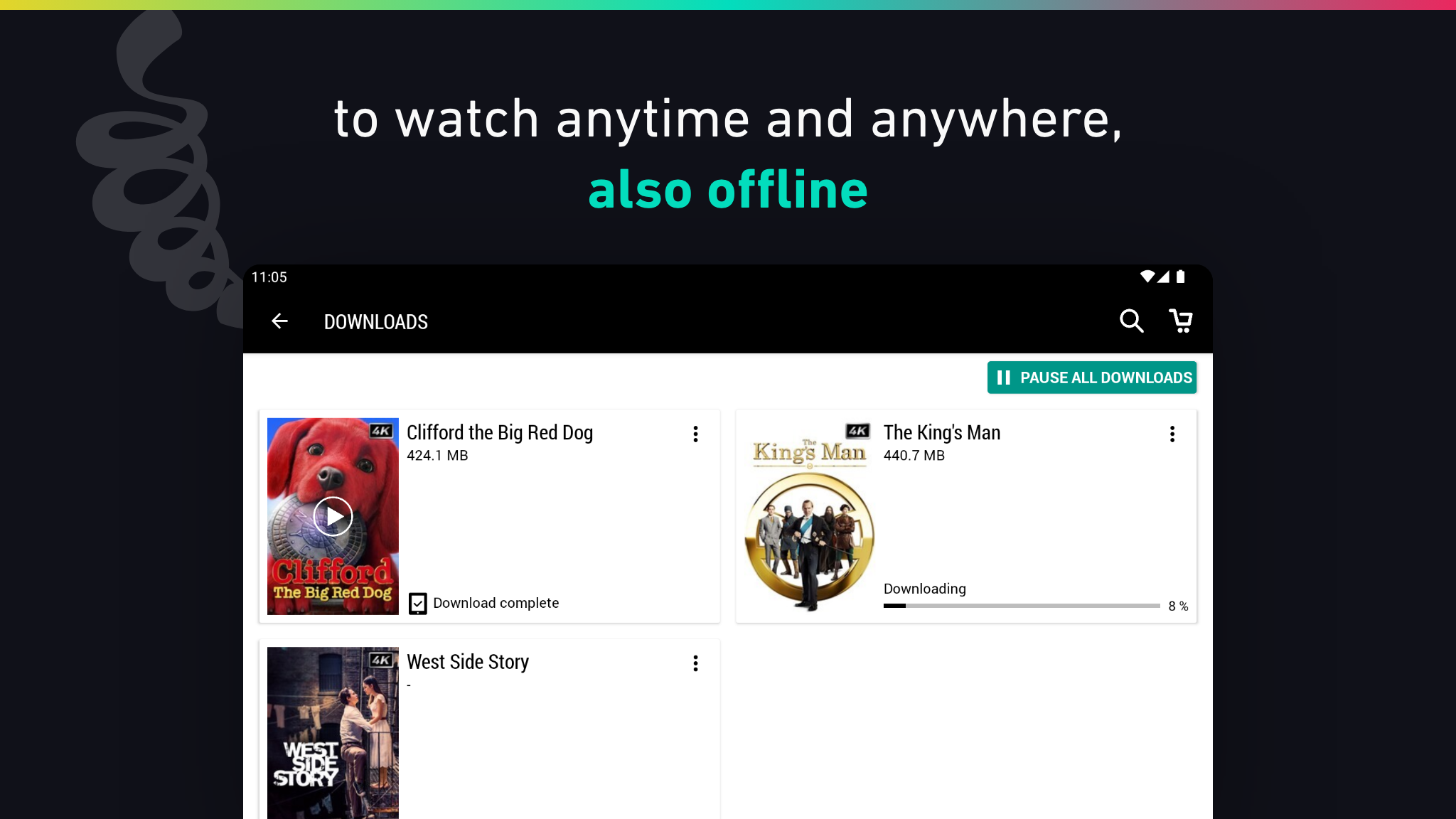Select the West Side Story title
Image resolution: width=1456 pixels, height=819 pixels.
tap(468, 662)
